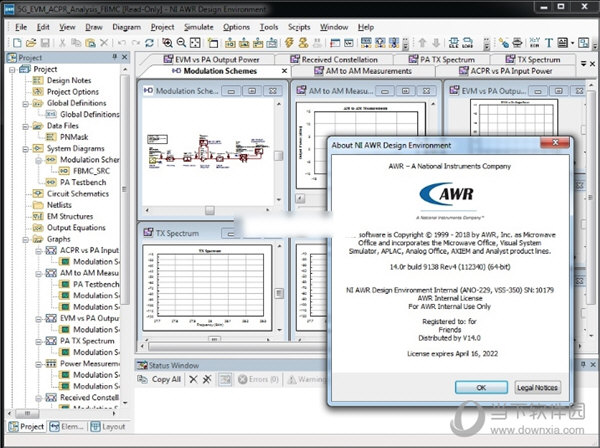Screen dimensions: 600x448
Task: Collapse the Graphs tree node
Action: [26, 239]
